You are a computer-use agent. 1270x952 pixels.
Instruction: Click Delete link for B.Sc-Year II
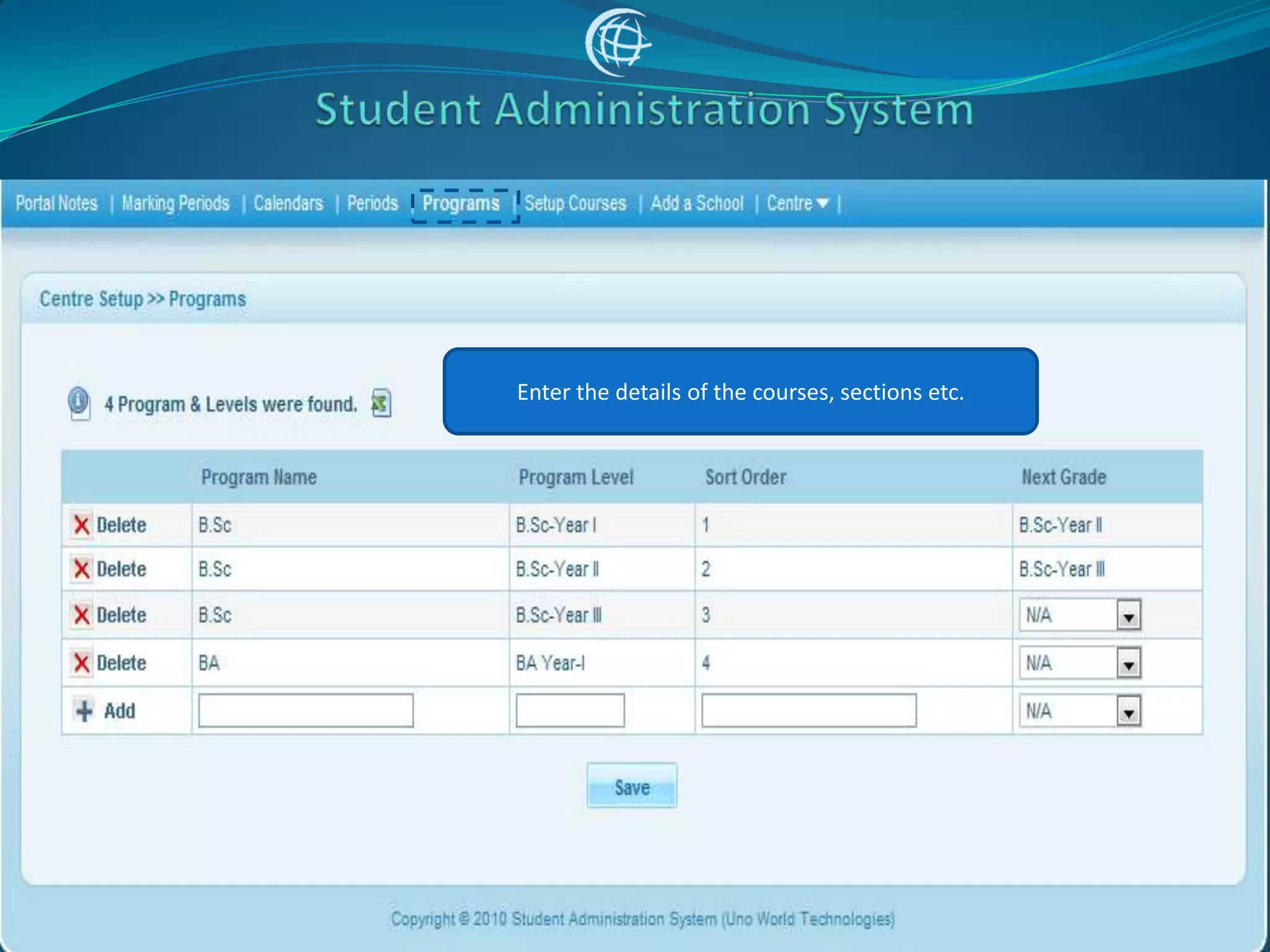coord(121,569)
